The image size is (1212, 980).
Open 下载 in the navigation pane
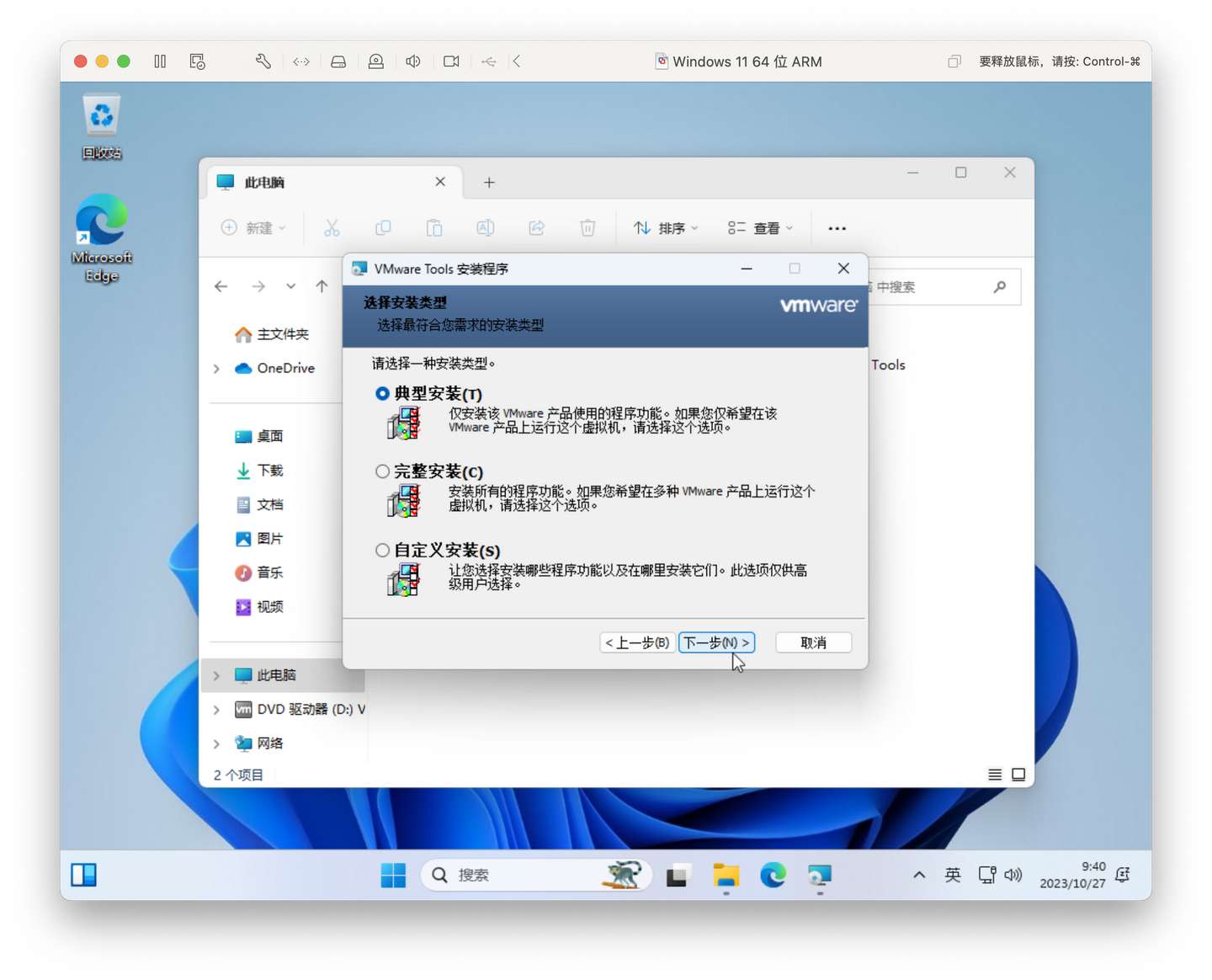[x=259, y=471]
